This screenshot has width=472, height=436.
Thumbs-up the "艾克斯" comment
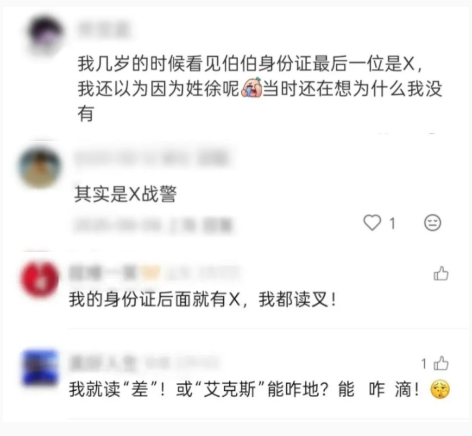click(x=441, y=363)
